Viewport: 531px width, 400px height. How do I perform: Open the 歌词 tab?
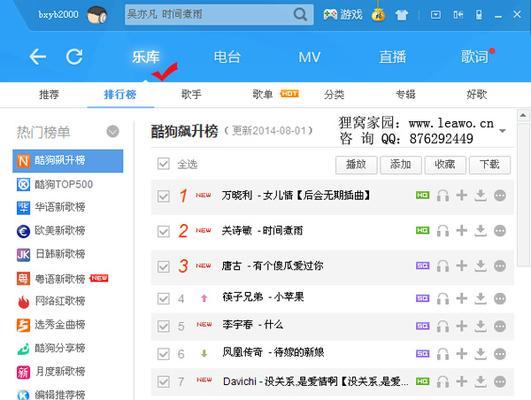[475, 57]
